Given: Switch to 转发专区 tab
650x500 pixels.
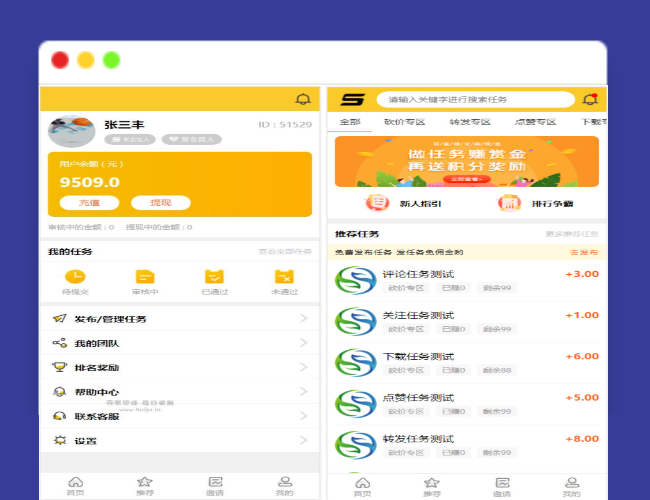Looking at the screenshot, I should click(x=470, y=122).
